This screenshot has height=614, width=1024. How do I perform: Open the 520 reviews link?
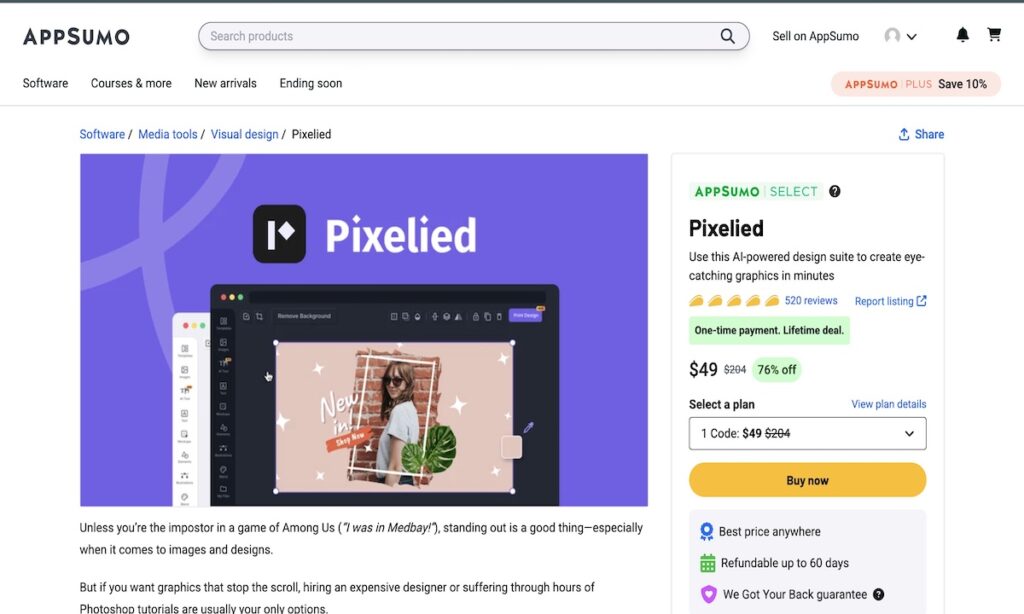click(810, 300)
